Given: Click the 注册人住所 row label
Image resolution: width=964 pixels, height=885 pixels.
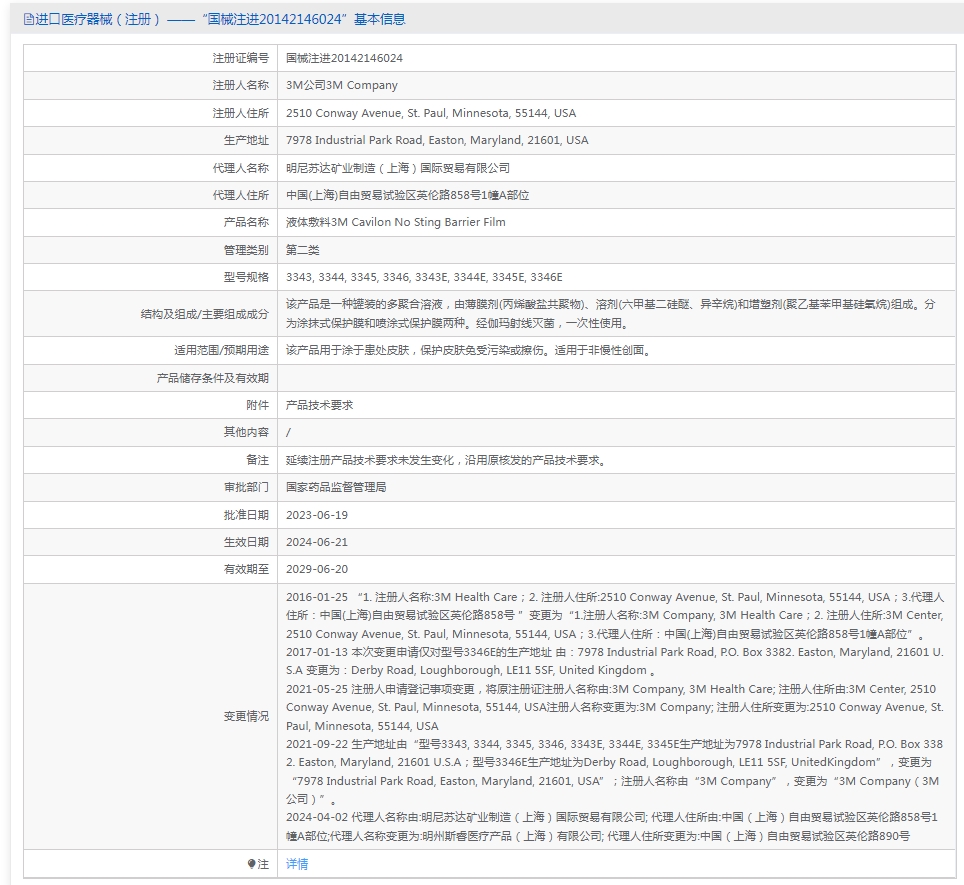Looking at the screenshot, I should (x=240, y=113).
